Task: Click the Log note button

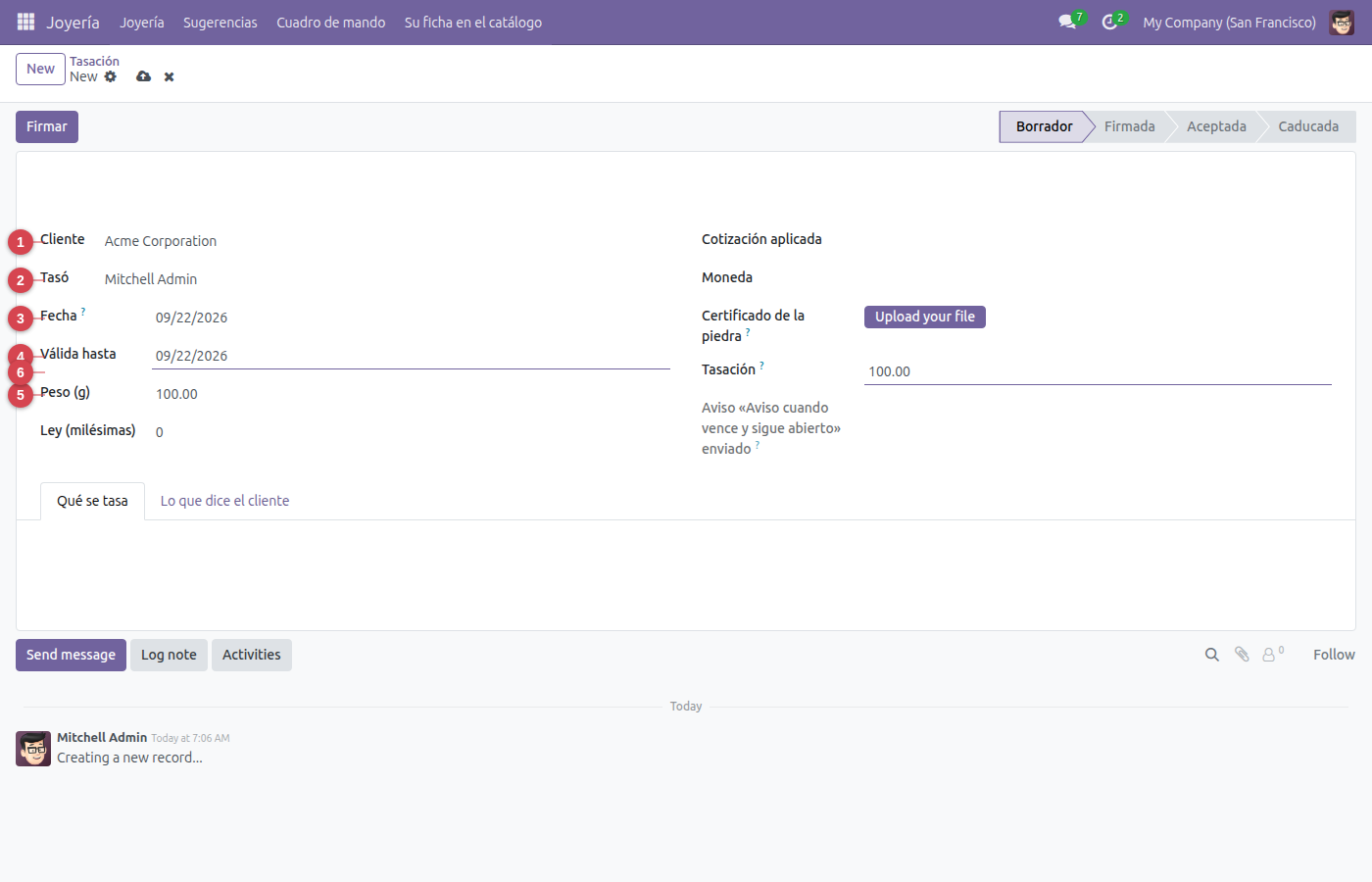Action: [169, 655]
